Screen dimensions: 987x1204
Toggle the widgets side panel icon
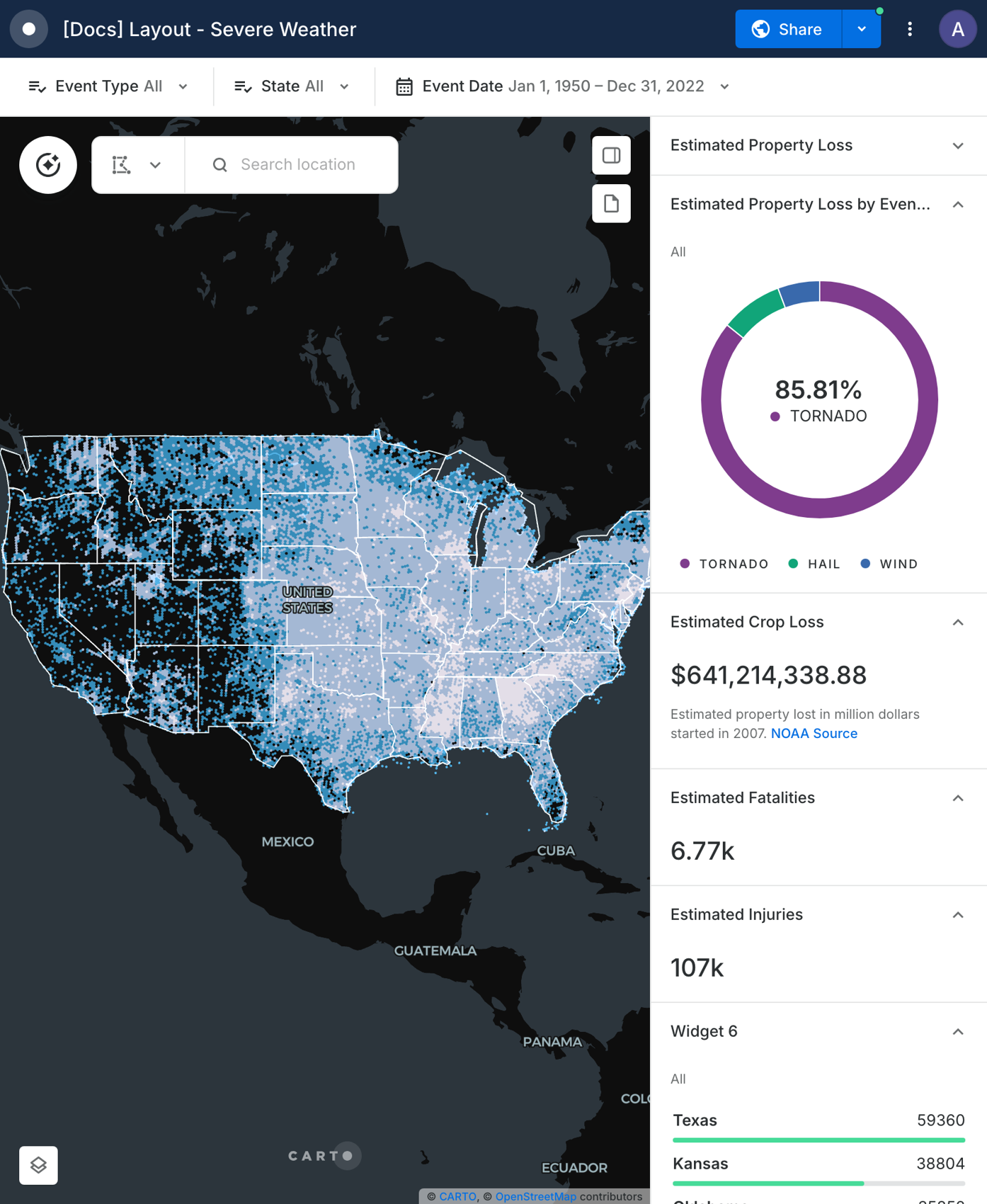click(x=611, y=155)
